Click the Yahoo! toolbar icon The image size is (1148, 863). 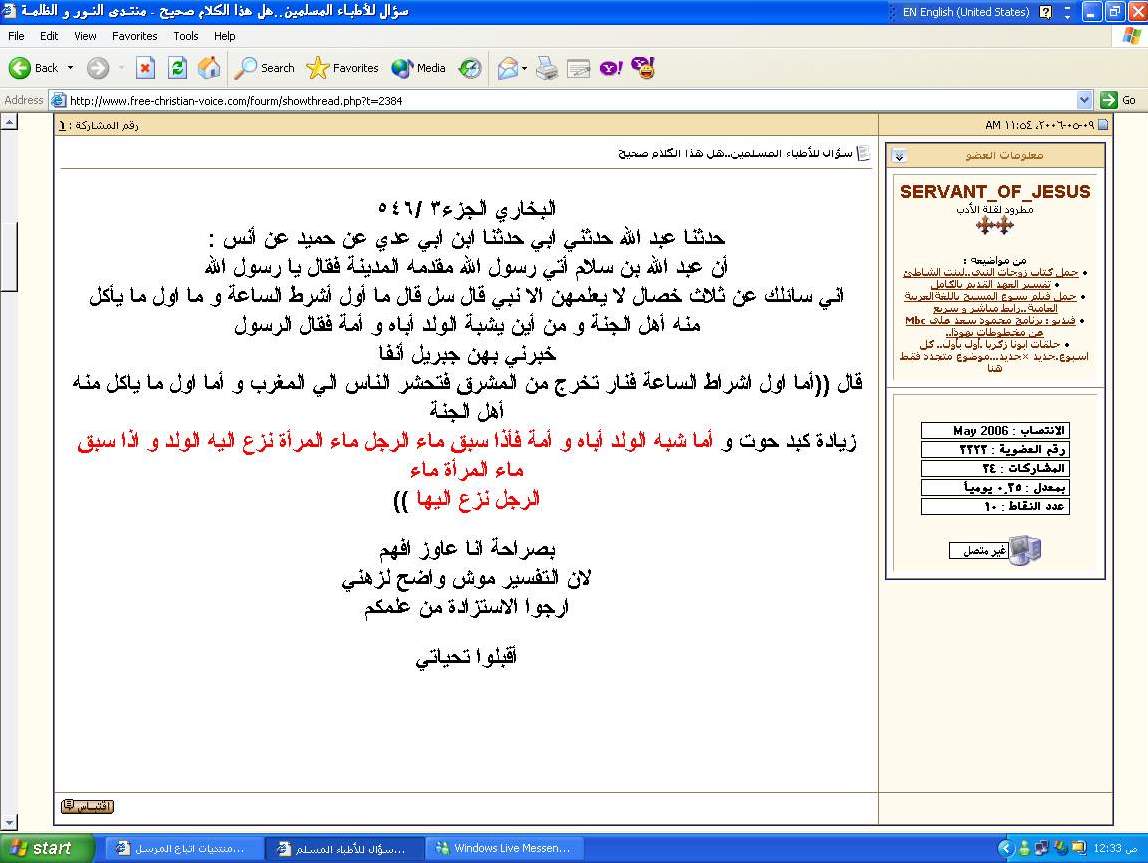[611, 68]
